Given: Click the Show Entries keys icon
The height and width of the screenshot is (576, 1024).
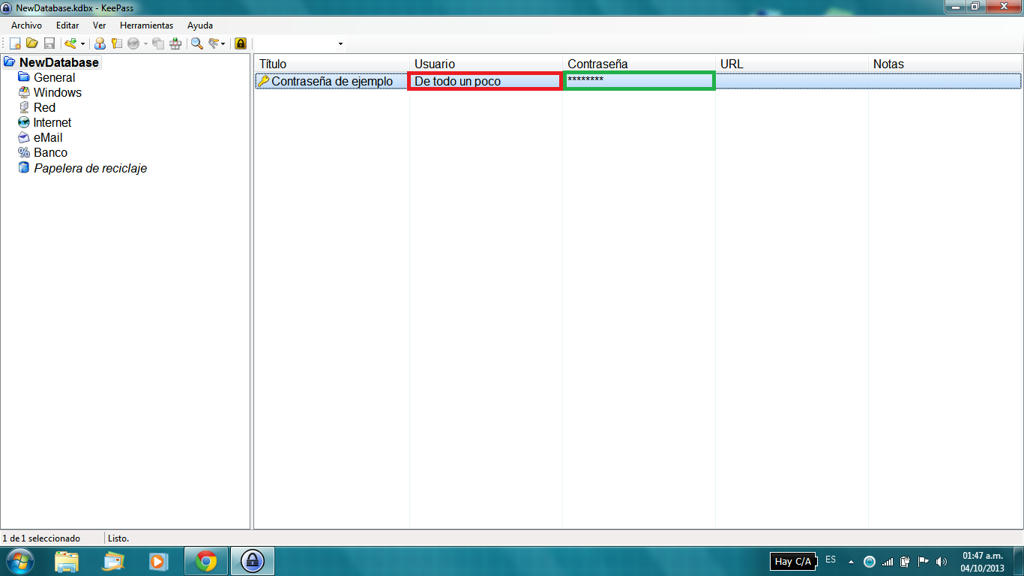Looking at the screenshot, I should [x=214, y=44].
